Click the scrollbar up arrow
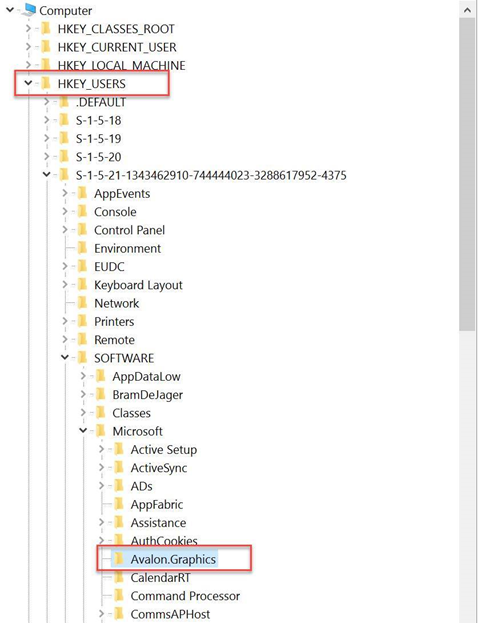478x623 pixels. pos(468,10)
